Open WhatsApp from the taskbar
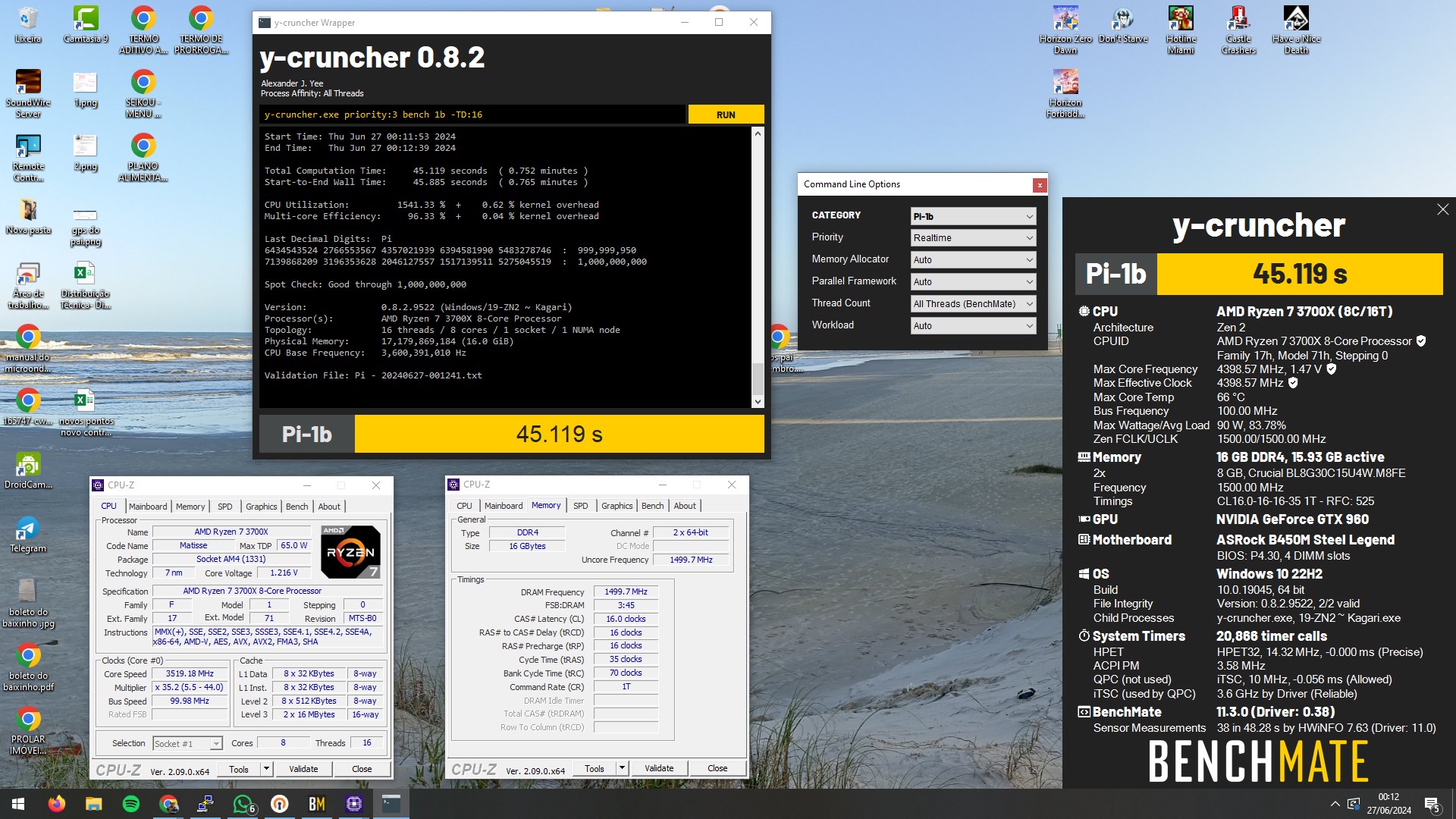Image resolution: width=1456 pixels, height=819 pixels. (243, 804)
